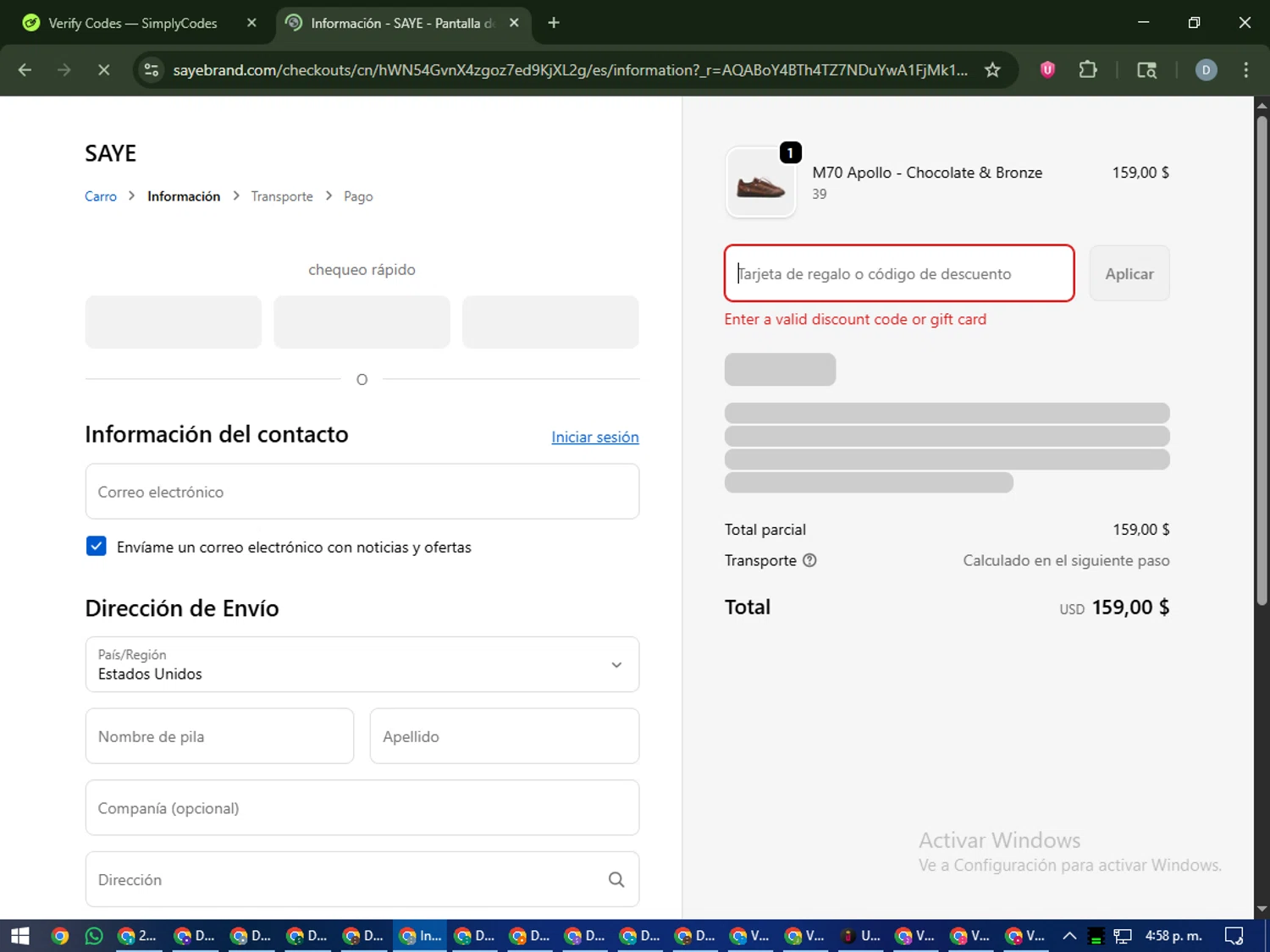Click the middle quick checkout button placeholder
1270x952 pixels.
pyautogui.click(x=362, y=322)
